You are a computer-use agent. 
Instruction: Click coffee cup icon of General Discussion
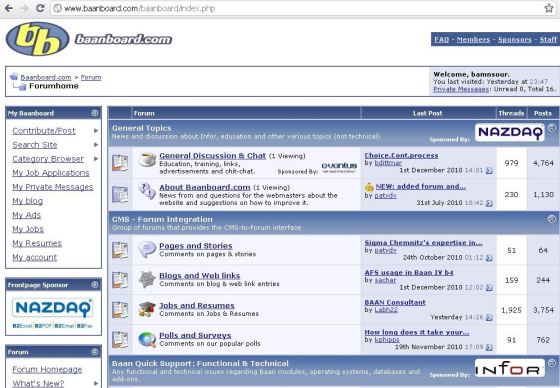[x=147, y=159]
